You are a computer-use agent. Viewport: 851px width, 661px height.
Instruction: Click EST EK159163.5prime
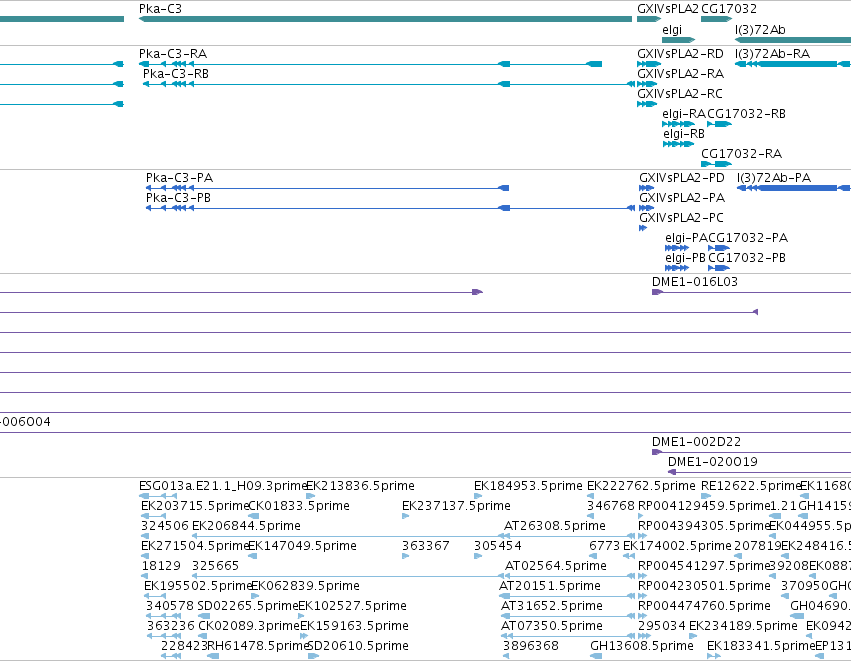pyautogui.click(x=304, y=637)
